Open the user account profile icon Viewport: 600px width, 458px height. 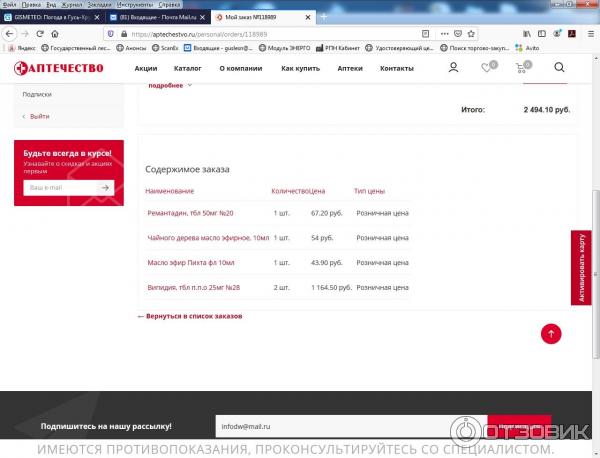(453, 68)
